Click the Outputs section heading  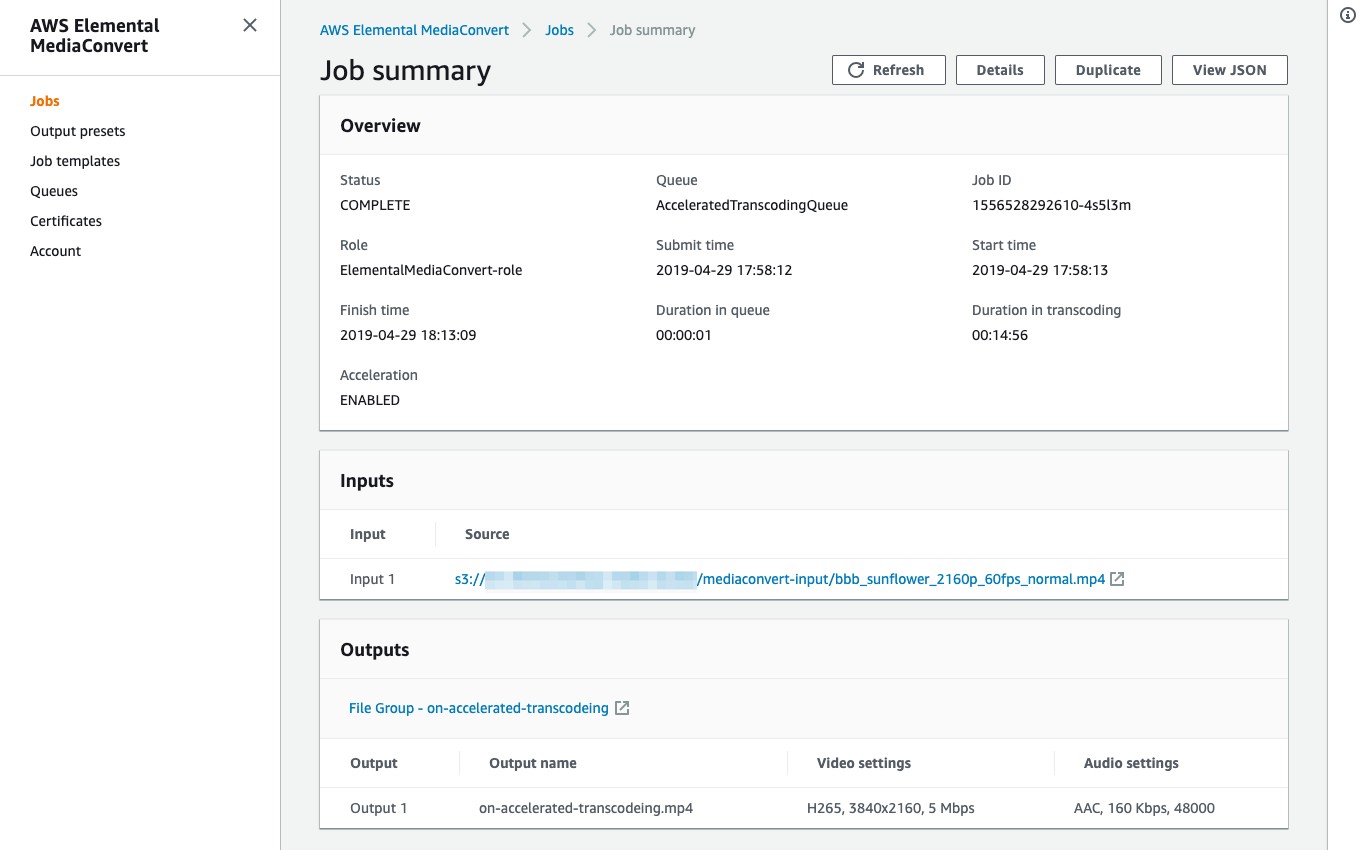(x=375, y=650)
